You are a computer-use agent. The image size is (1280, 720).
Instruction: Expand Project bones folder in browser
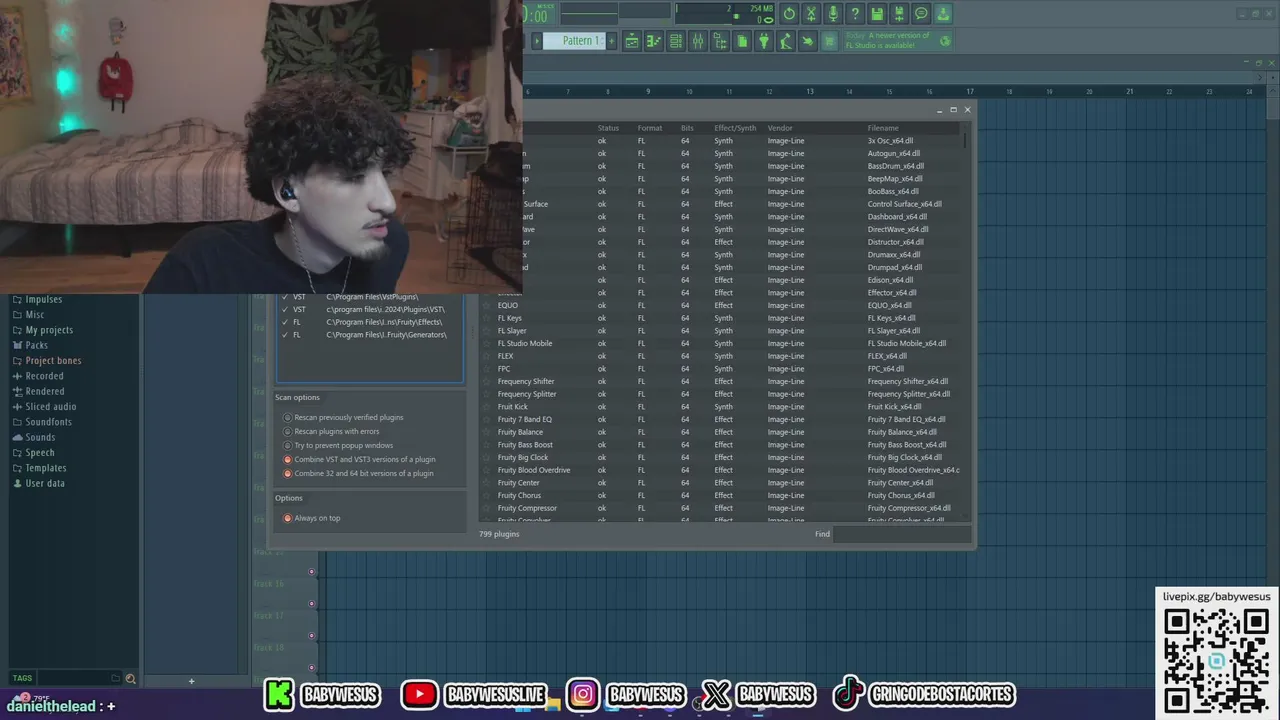point(46,360)
